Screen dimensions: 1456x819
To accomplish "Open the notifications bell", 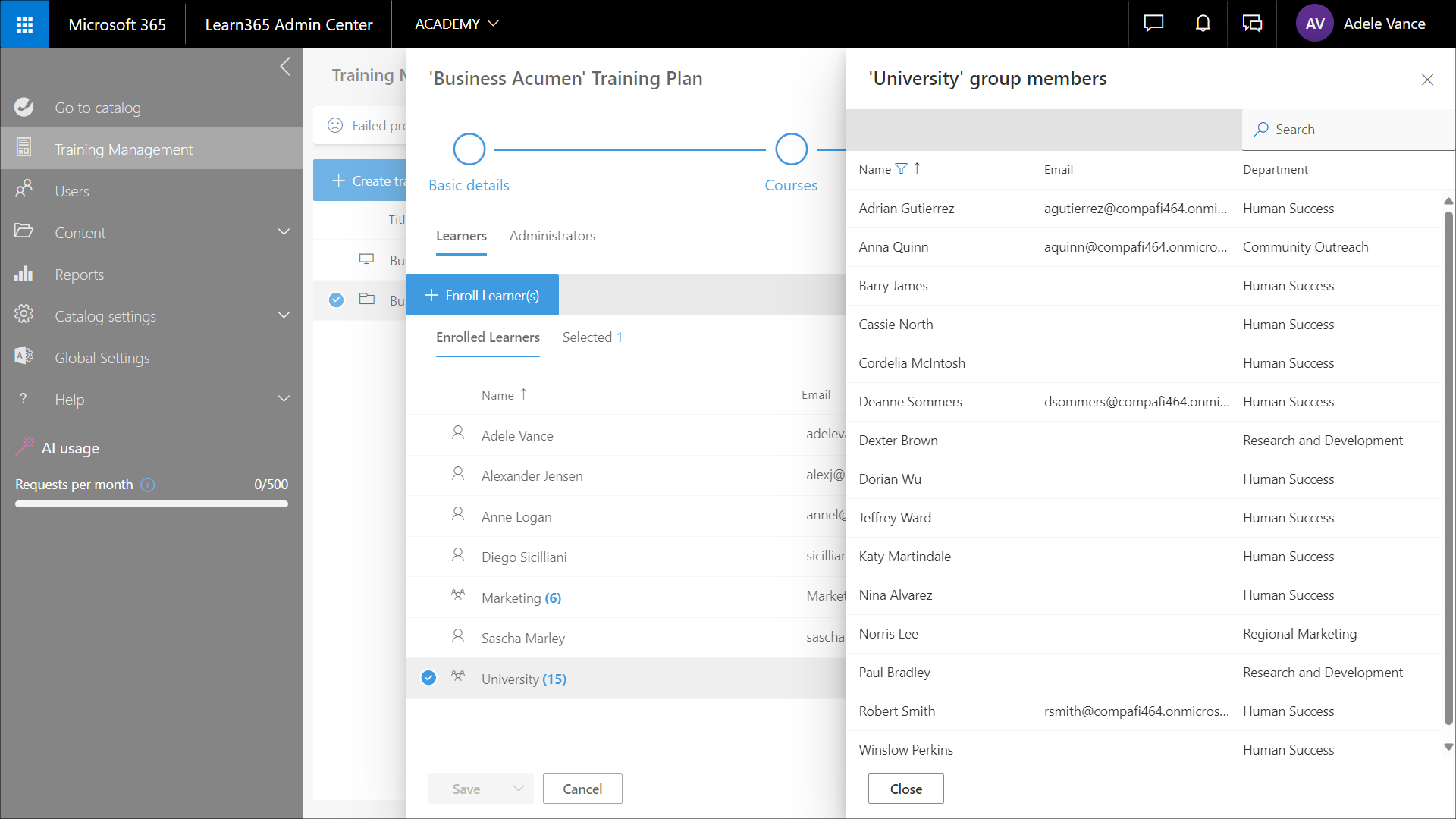I will 1203,24.
